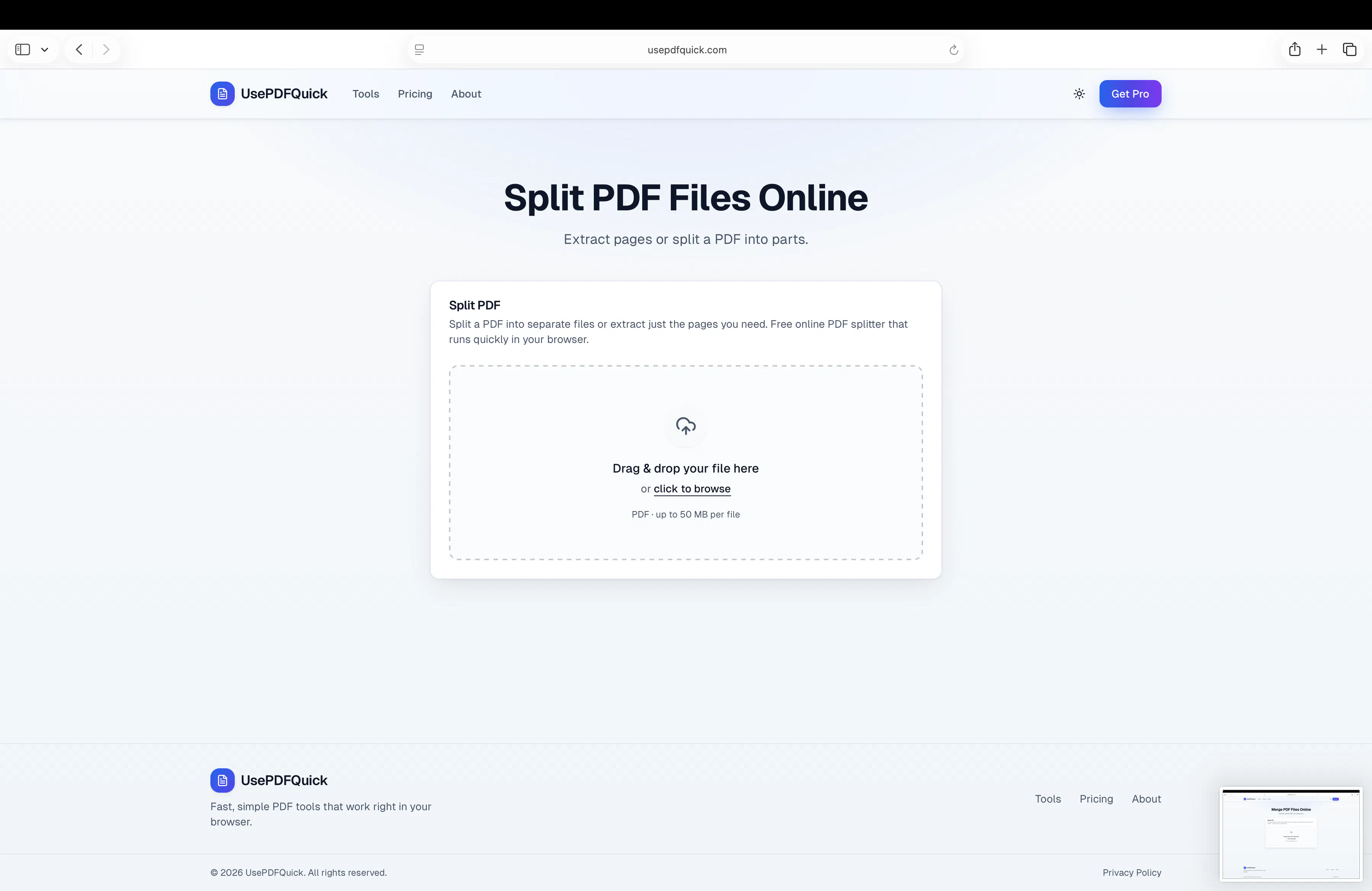
Task: Click the UsePDFQuick header brand name
Action: [x=284, y=94]
